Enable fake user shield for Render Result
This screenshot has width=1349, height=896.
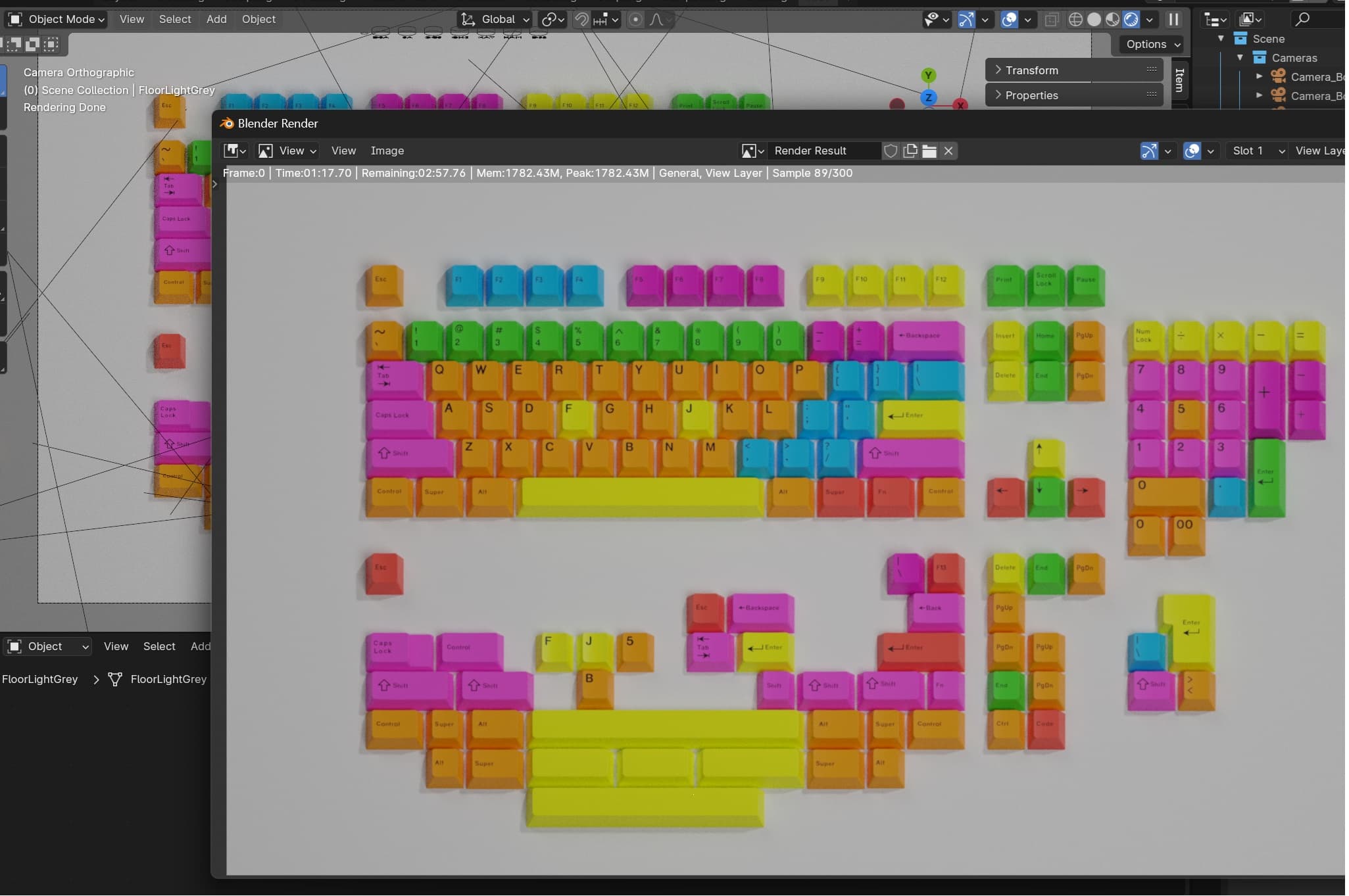coord(891,151)
